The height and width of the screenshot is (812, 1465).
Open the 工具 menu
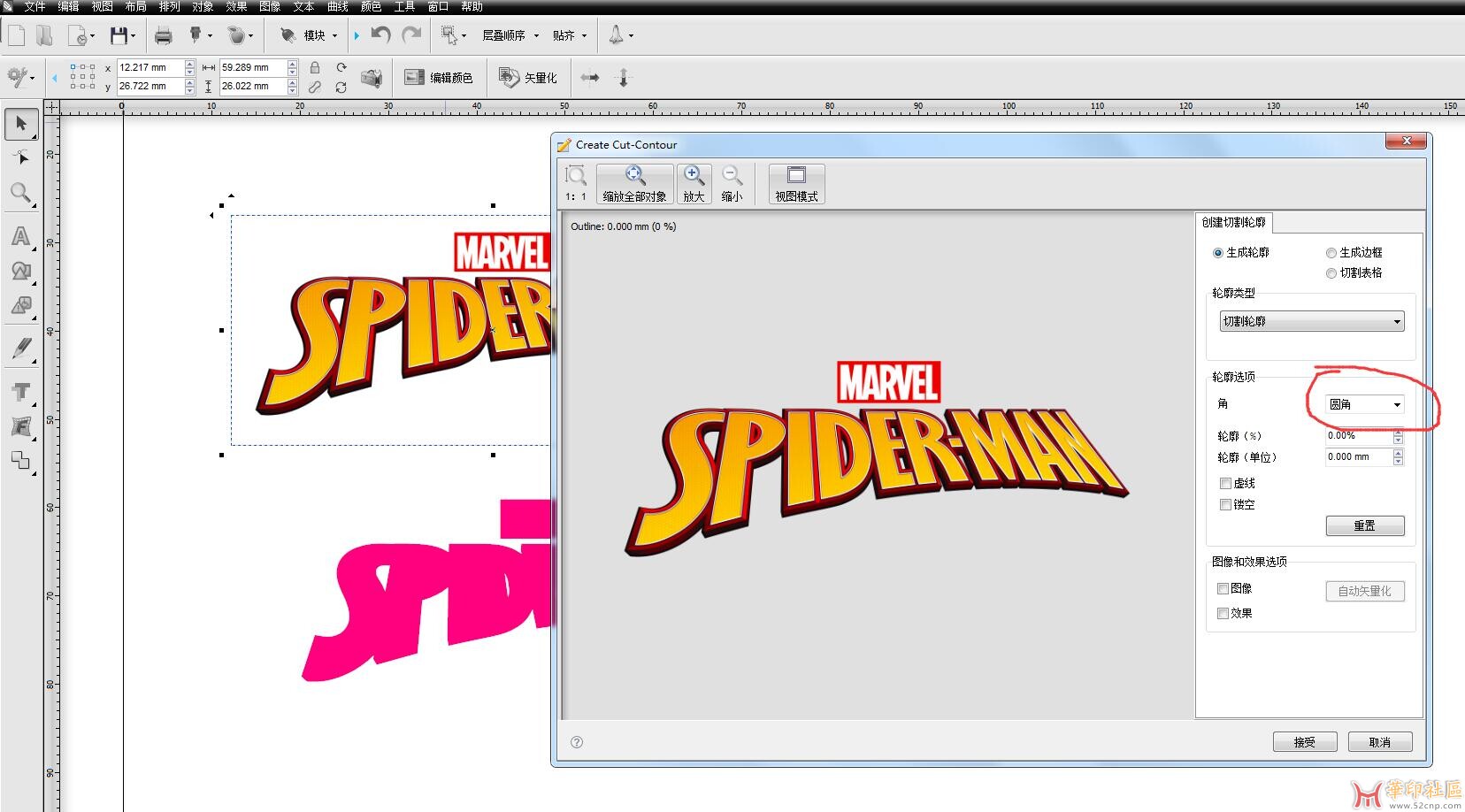click(404, 6)
